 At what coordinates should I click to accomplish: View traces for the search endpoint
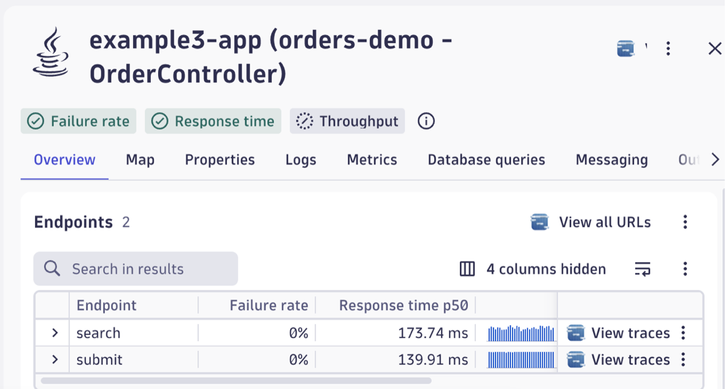(x=630, y=333)
